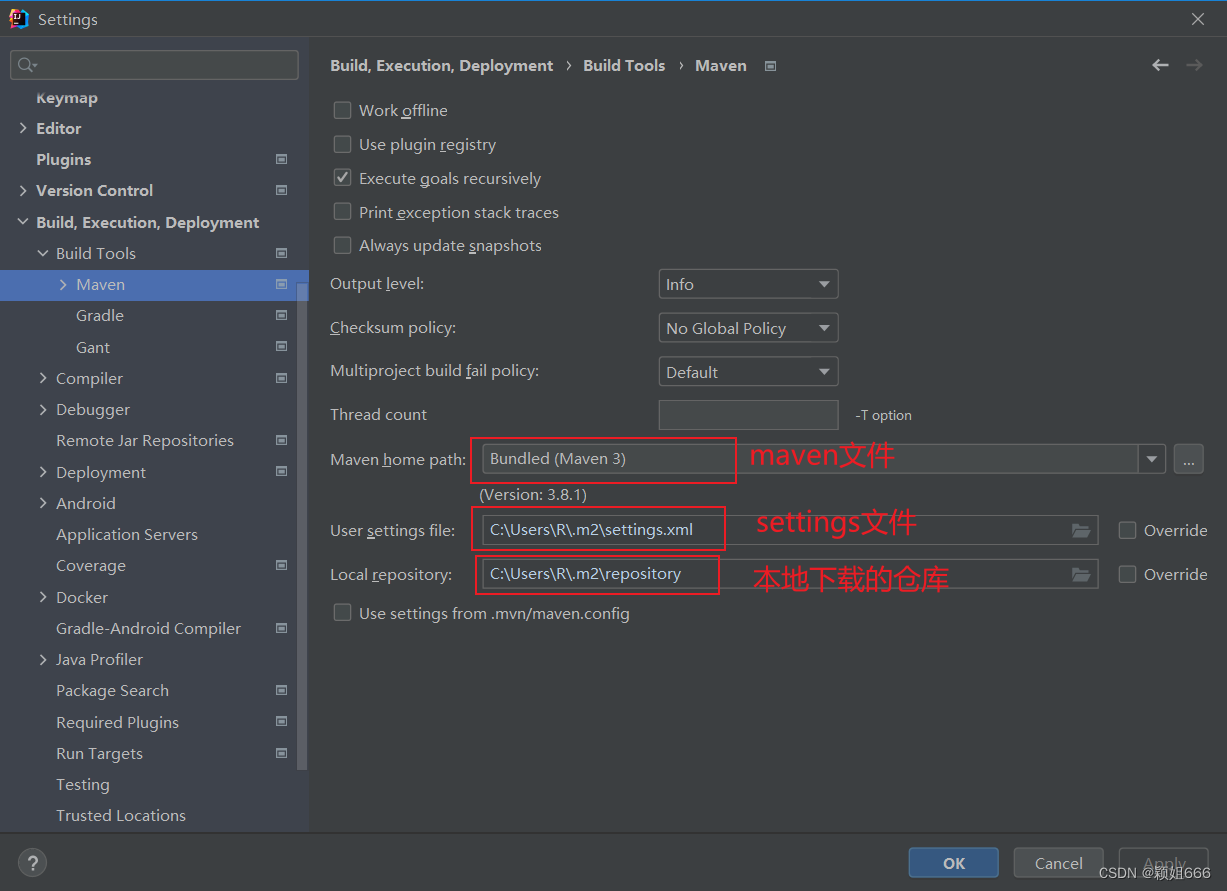Click the back navigation arrow
1227x891 pixels.
click(1159, 65)
